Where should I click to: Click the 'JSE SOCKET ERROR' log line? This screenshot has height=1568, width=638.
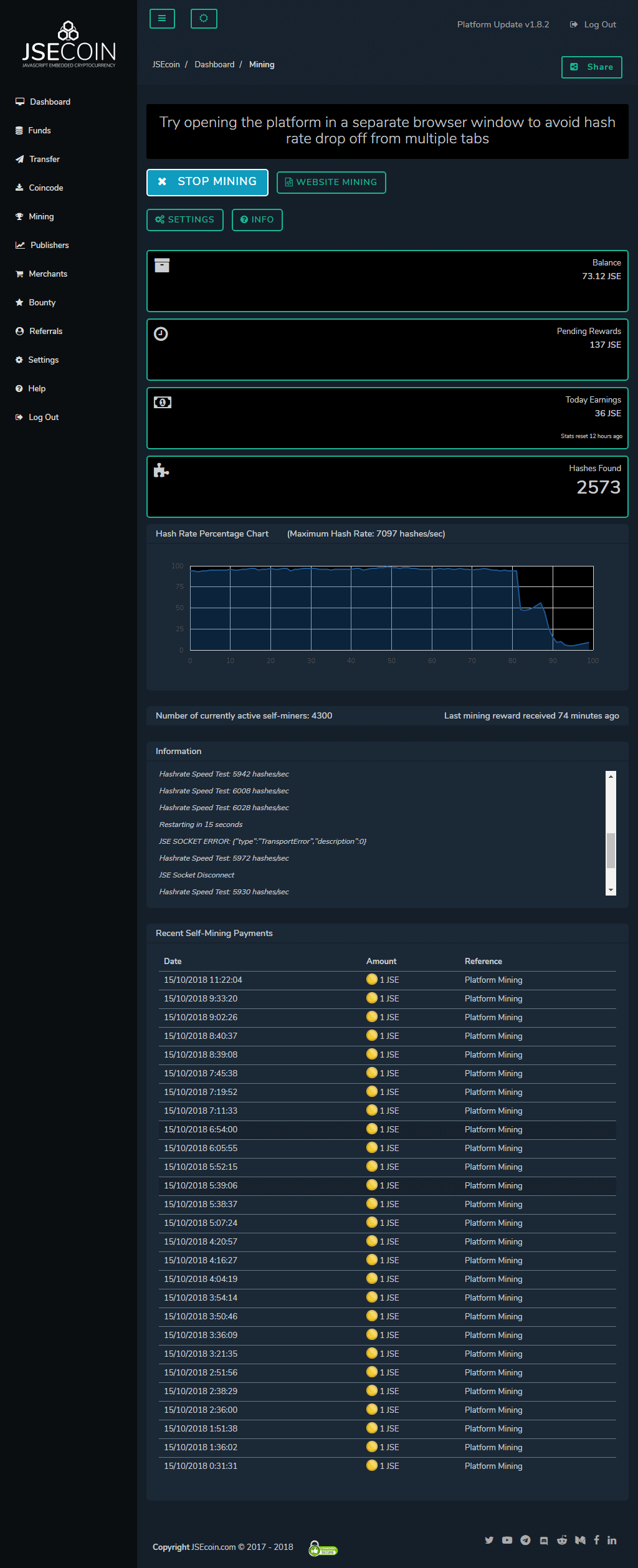pyautogui.click(x=263, y=841)
